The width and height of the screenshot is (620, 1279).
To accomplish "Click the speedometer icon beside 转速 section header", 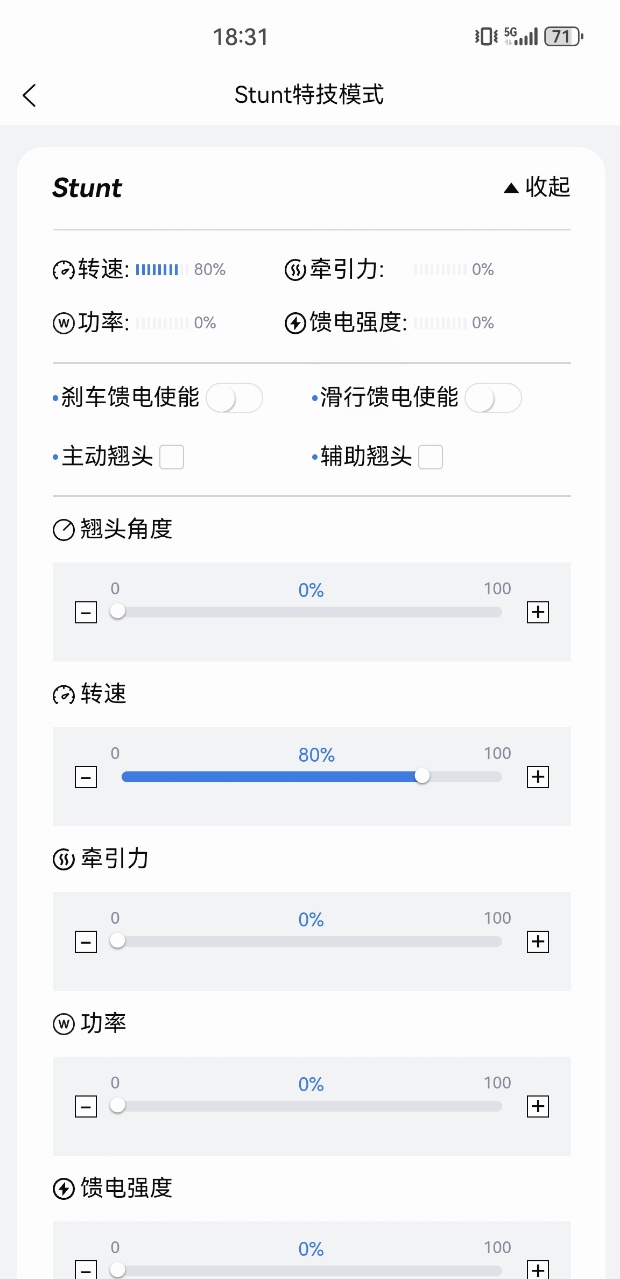I will 62,693.
